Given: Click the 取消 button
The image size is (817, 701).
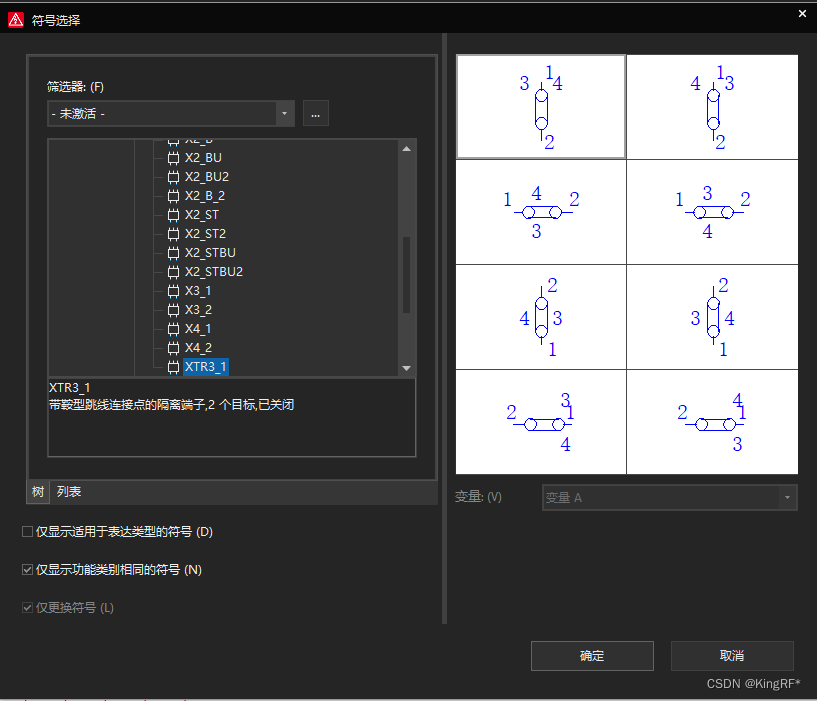Looking at the screenshot, I should [732, 656].
